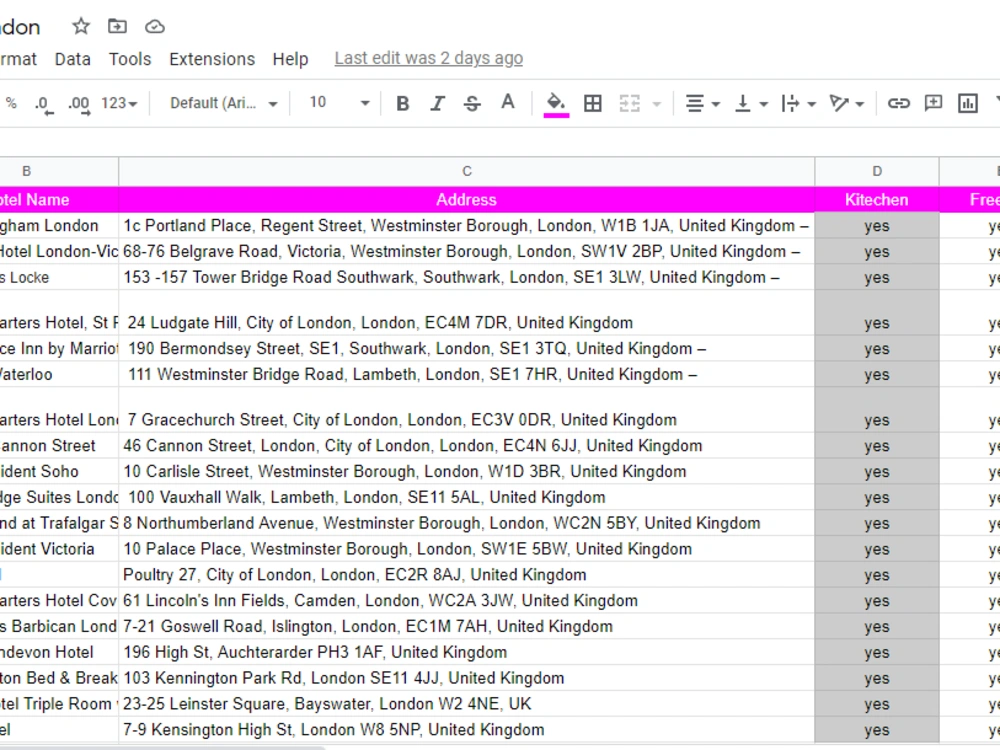Select the '10 Palace Place' address cell
This screenshot has height=750, width=1000.
coord(466,549)
